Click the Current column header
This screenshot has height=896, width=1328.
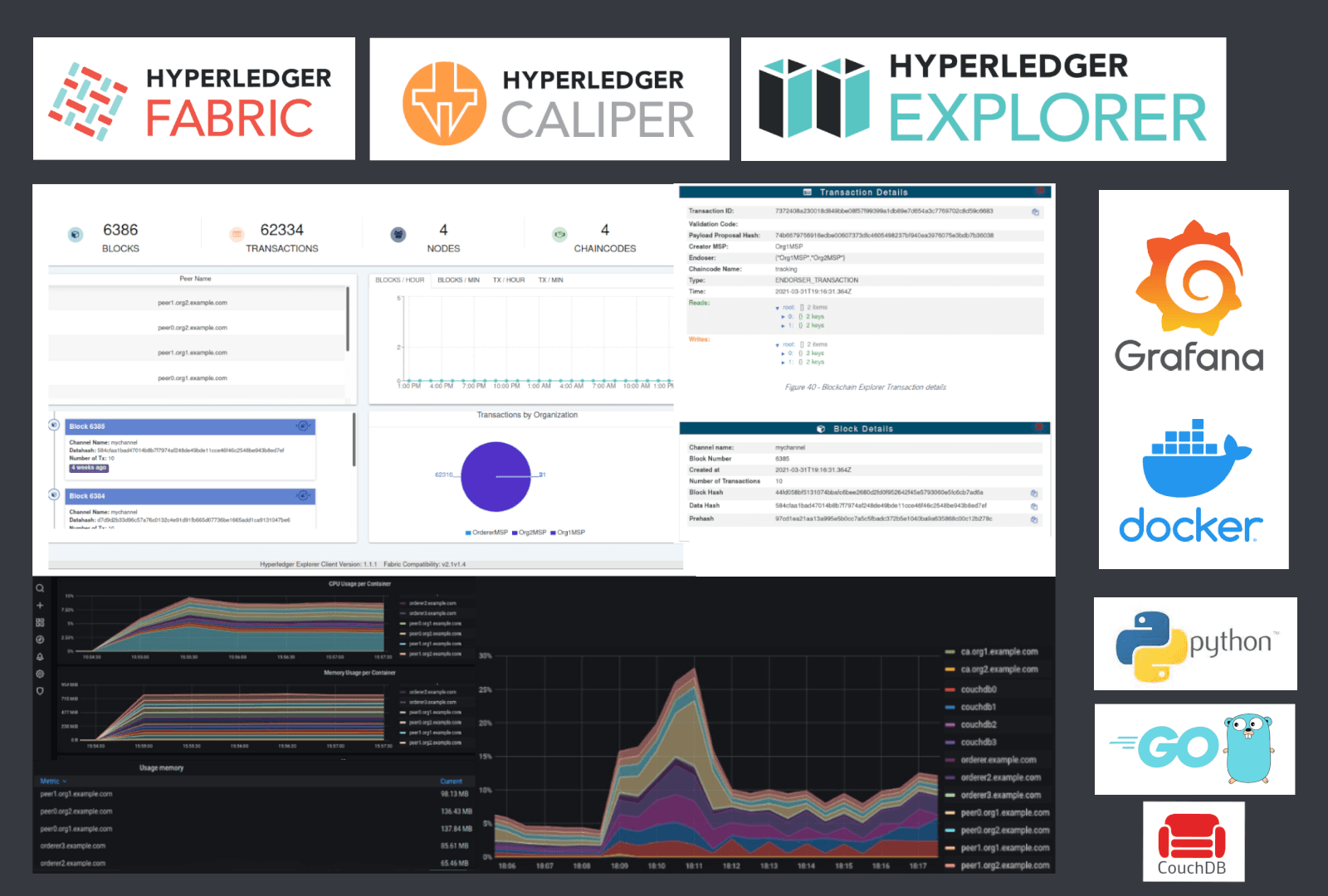coord(452,782)
